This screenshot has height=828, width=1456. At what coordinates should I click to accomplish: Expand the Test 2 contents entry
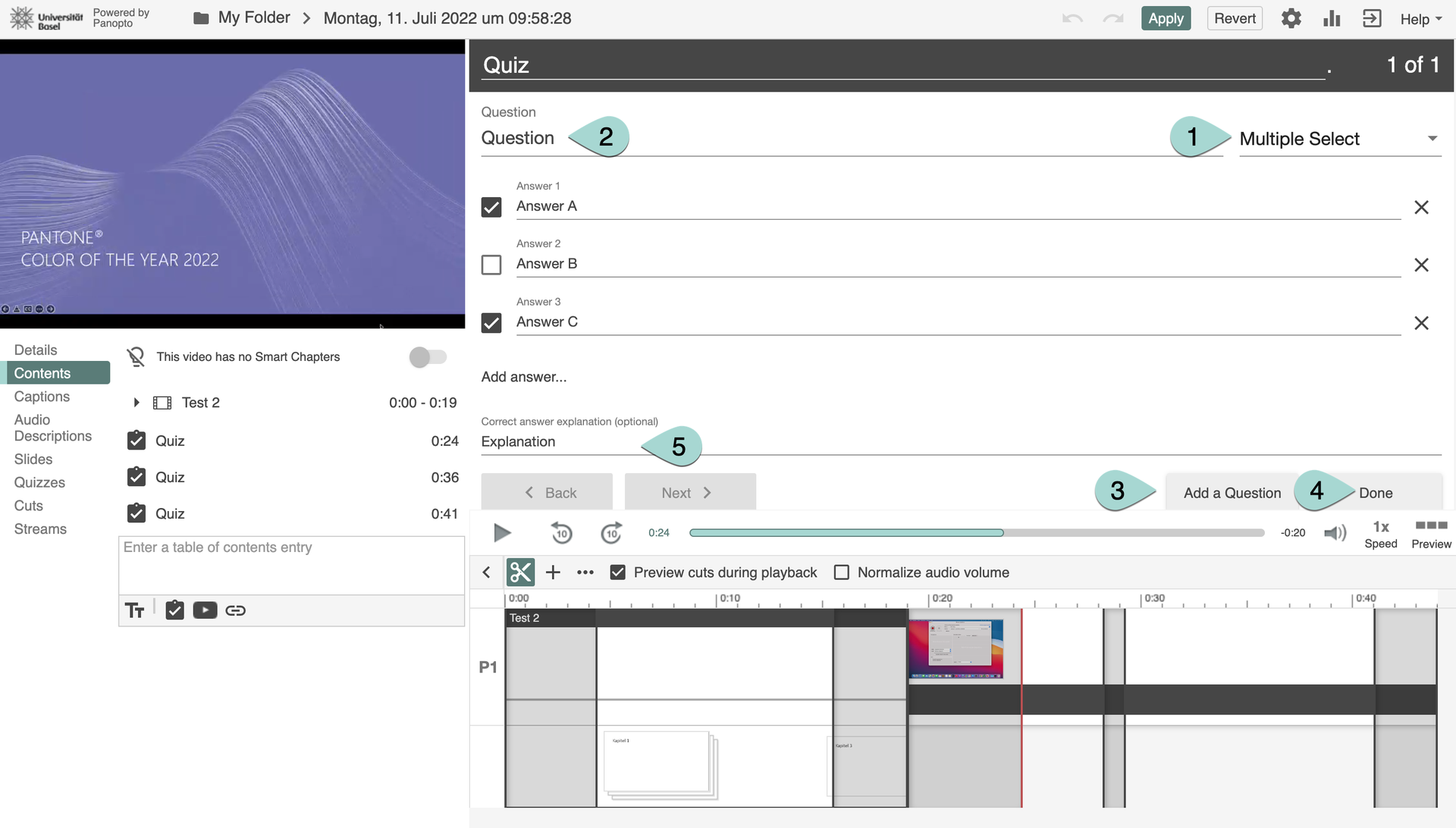pyautogui.click(x=136, y=403)
